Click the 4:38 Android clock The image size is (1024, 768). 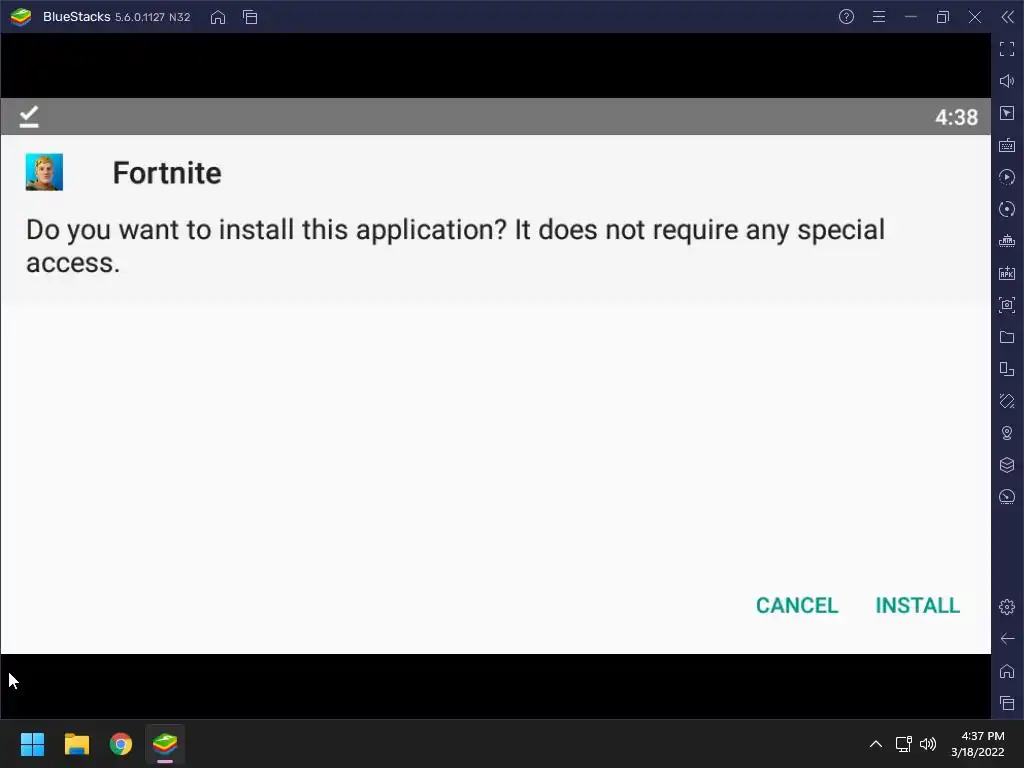[956, 118]
